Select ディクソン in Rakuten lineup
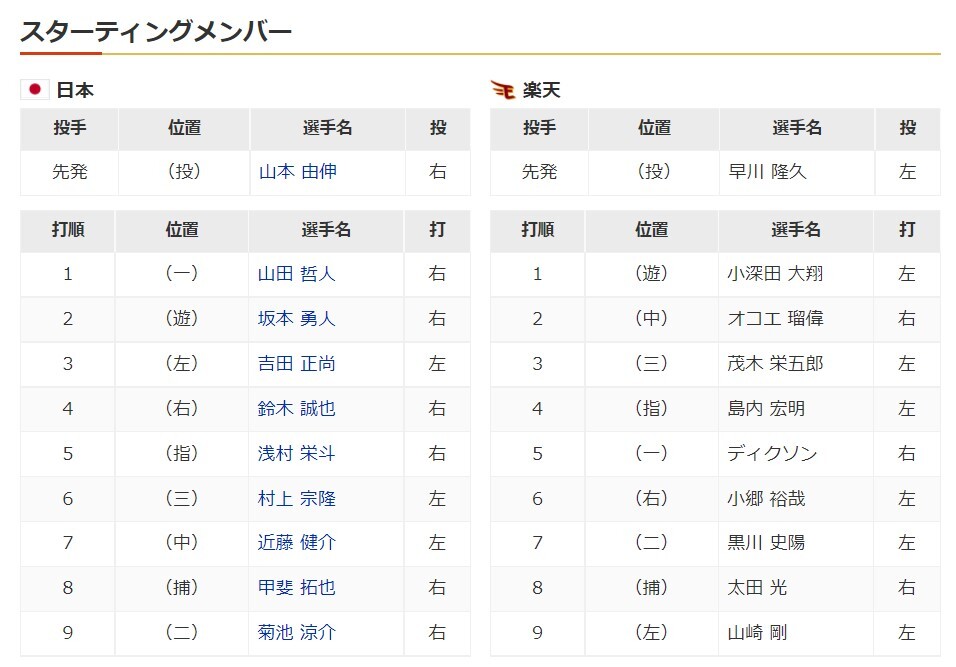 pyautogui.click(x=772, y=454)
